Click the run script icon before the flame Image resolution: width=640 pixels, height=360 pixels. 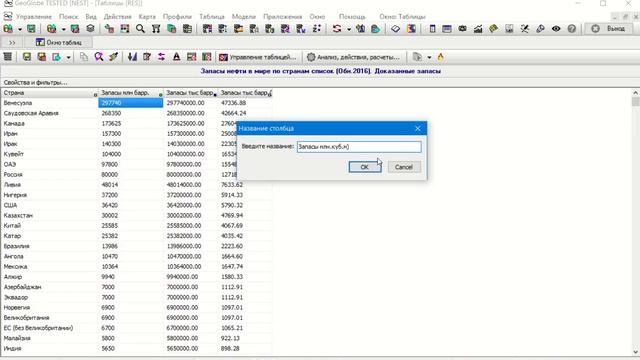(x=417, y=57)
